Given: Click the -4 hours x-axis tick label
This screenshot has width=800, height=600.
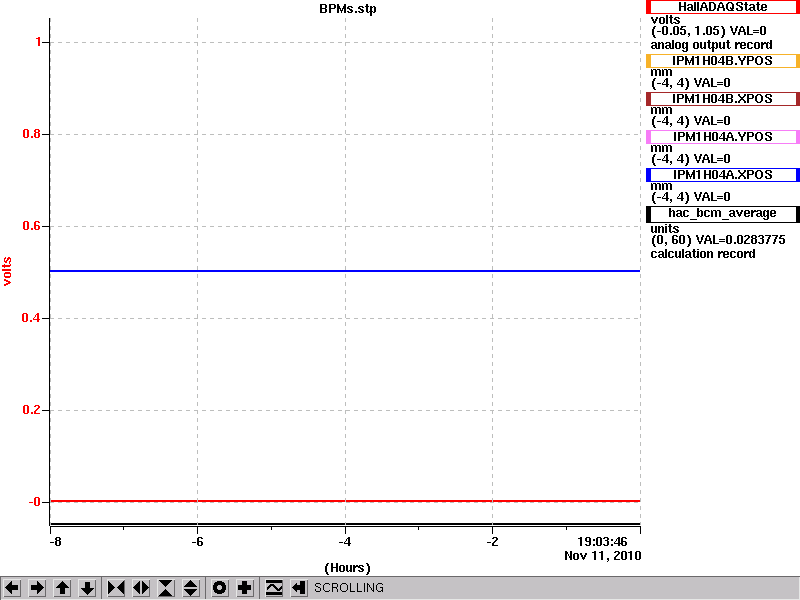Looking at the screenshot, I should pyautogui.click(x=345, y=542).
